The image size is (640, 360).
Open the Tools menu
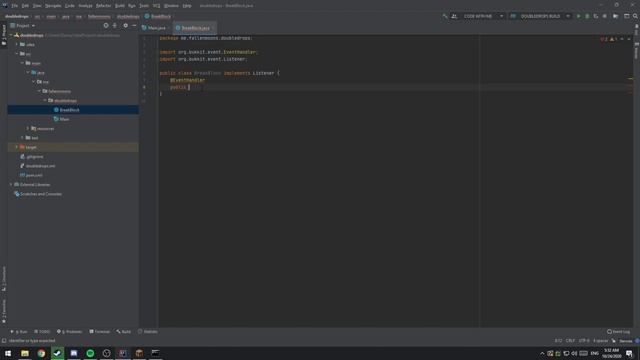pos(144,6)
